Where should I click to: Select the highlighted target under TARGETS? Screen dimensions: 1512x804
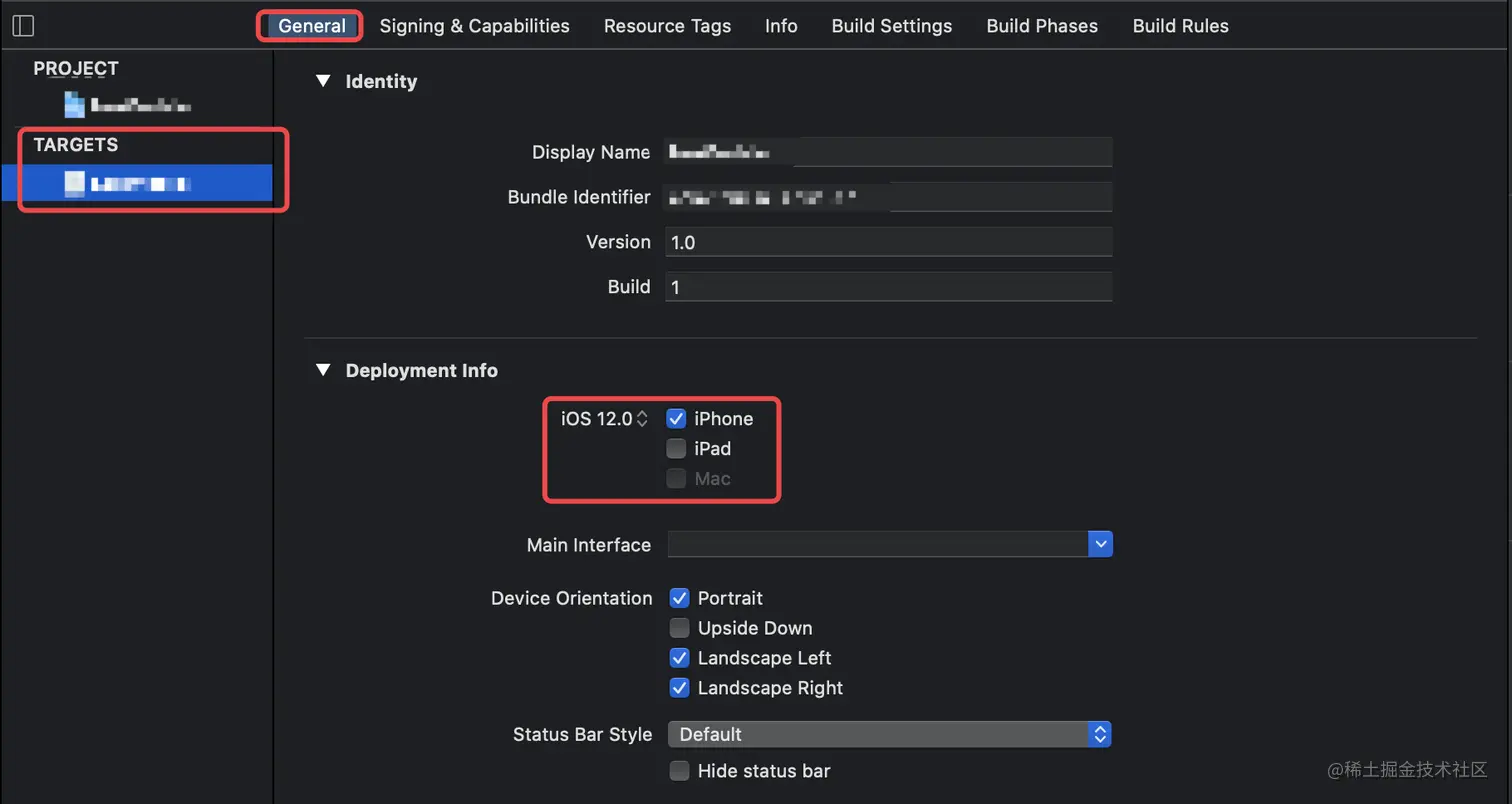(x=137, y=183)
